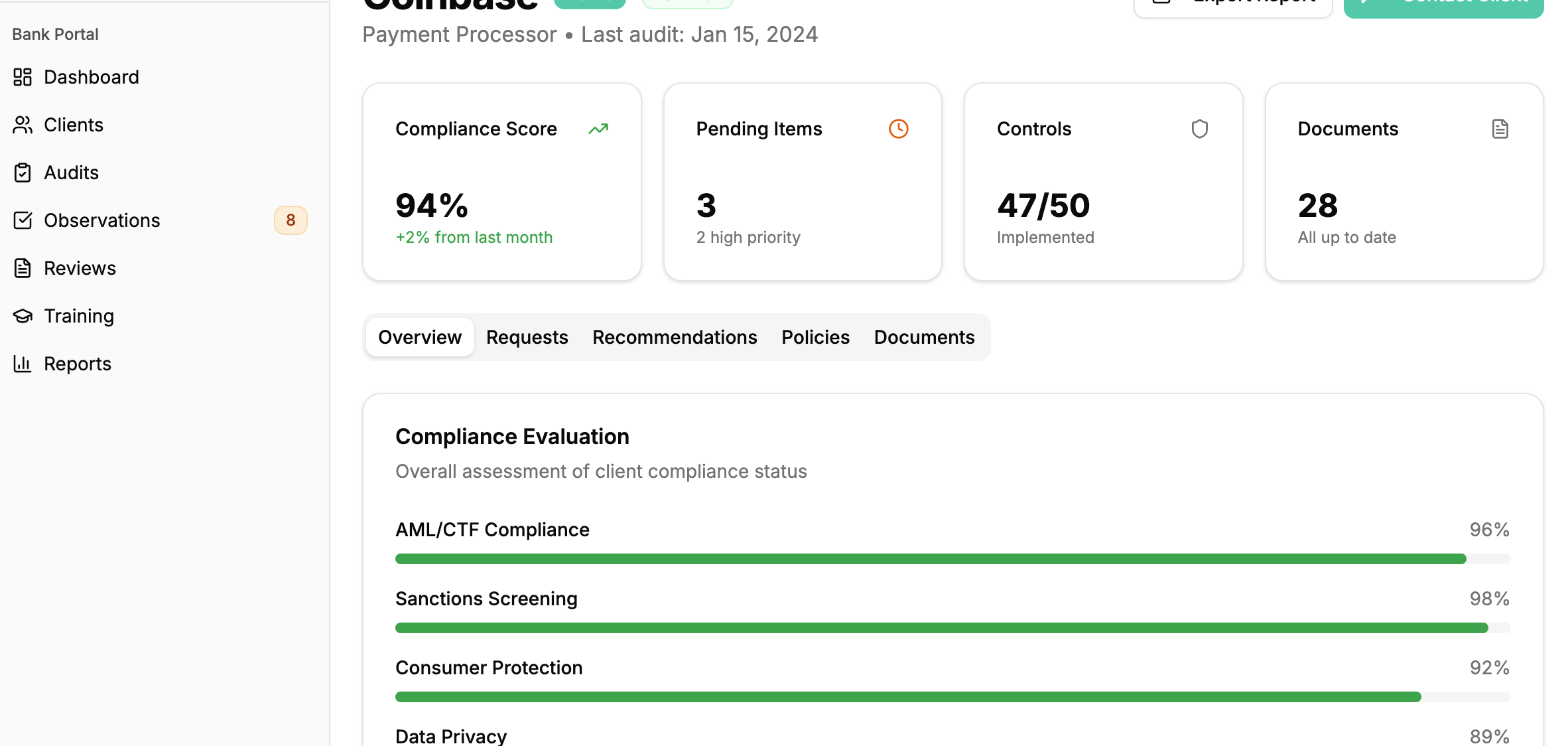Click the Observations badge showing 8
The width and height of the screenshot is (1568, 746).
pos(291,220)
